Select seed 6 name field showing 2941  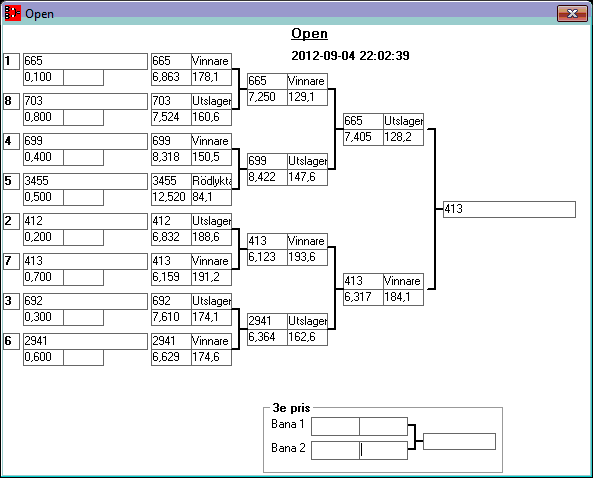(x=85, y=341)
